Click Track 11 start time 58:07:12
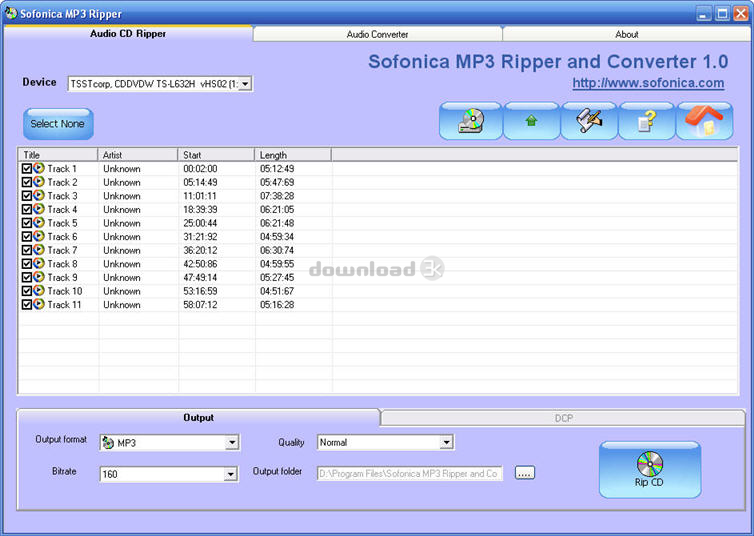754x536 pixels. coord(200,304)
